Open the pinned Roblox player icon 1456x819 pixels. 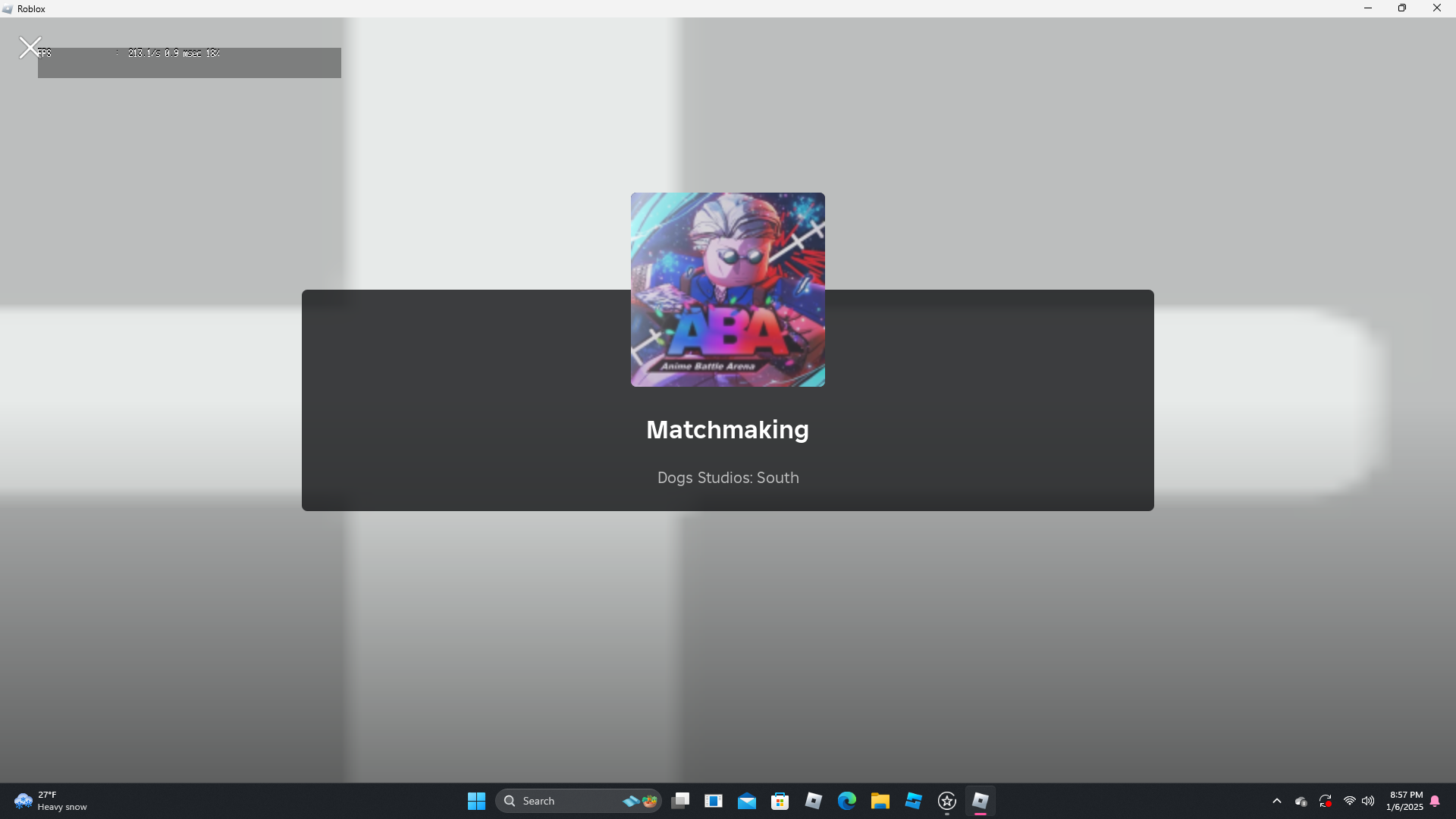coord(813,801)
